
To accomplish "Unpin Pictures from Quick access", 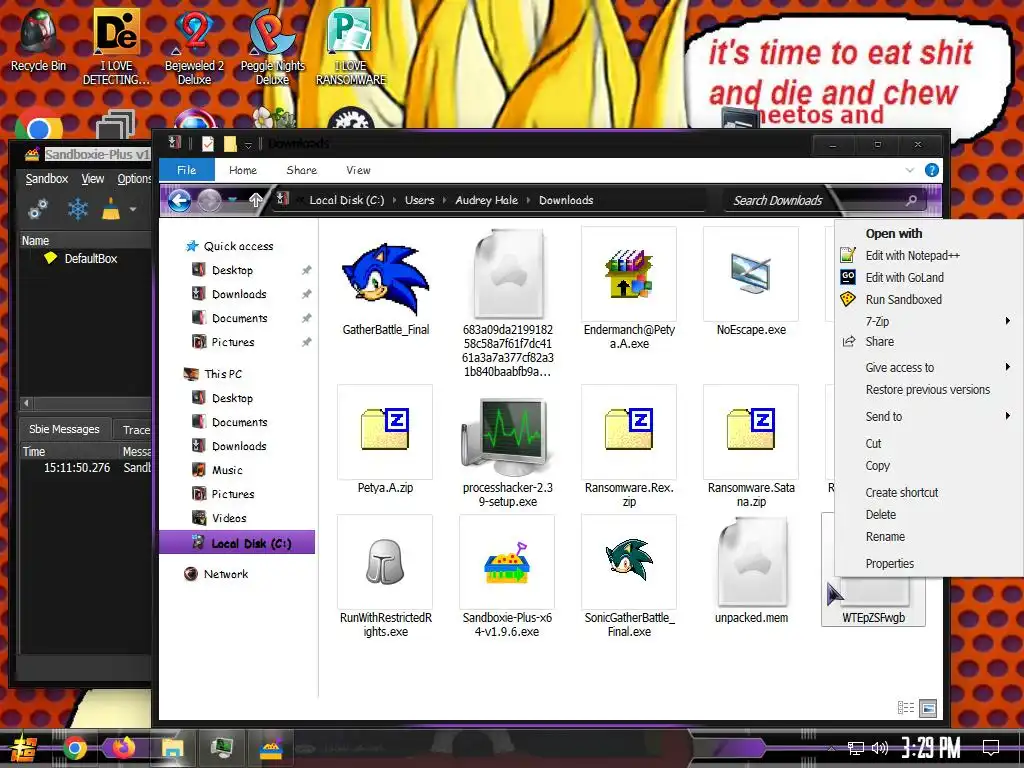I will click(x=306, y=342).
